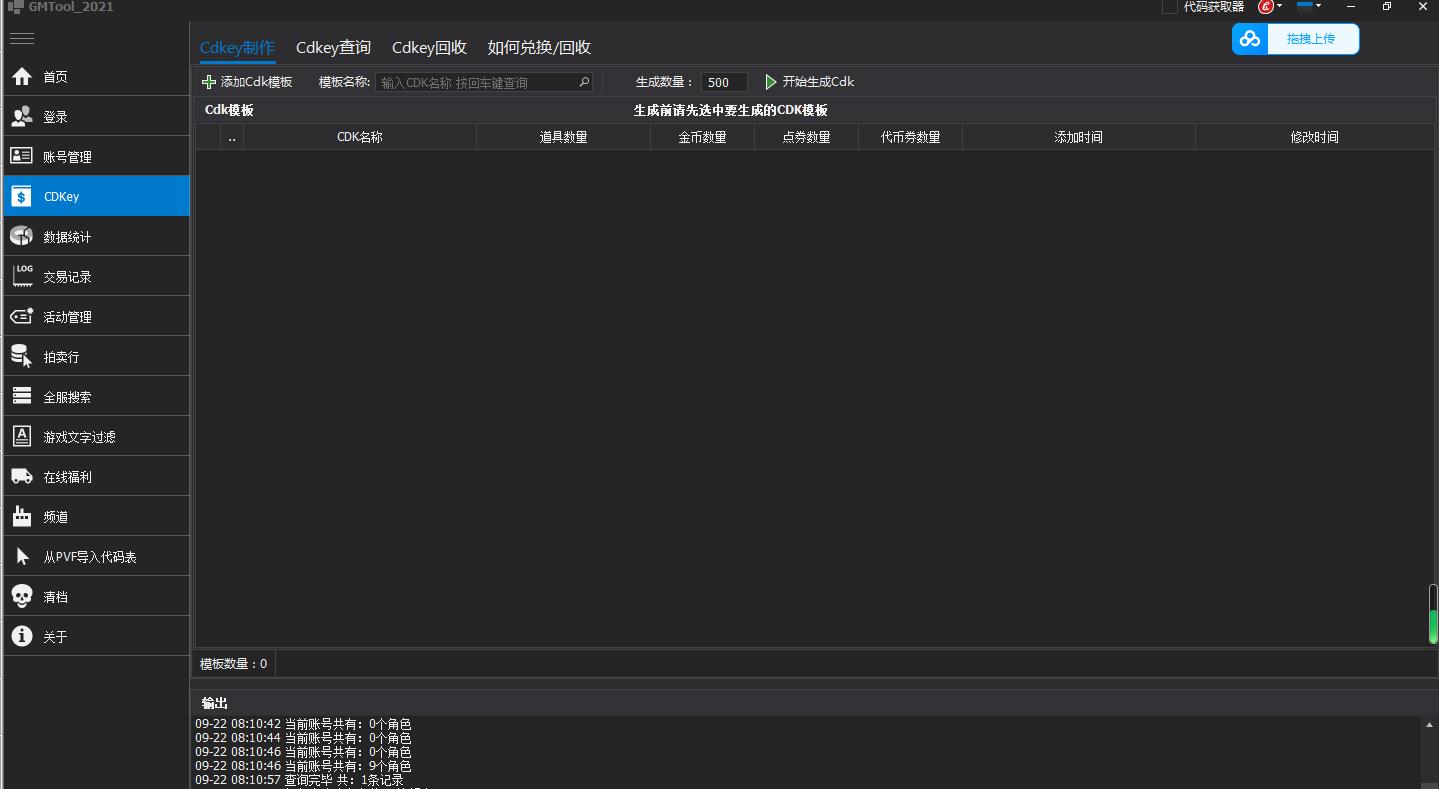Toggle the 代码获取器 checkbox
The width and height of the screenshot is (1439, 789).
tap(1169, 7)
